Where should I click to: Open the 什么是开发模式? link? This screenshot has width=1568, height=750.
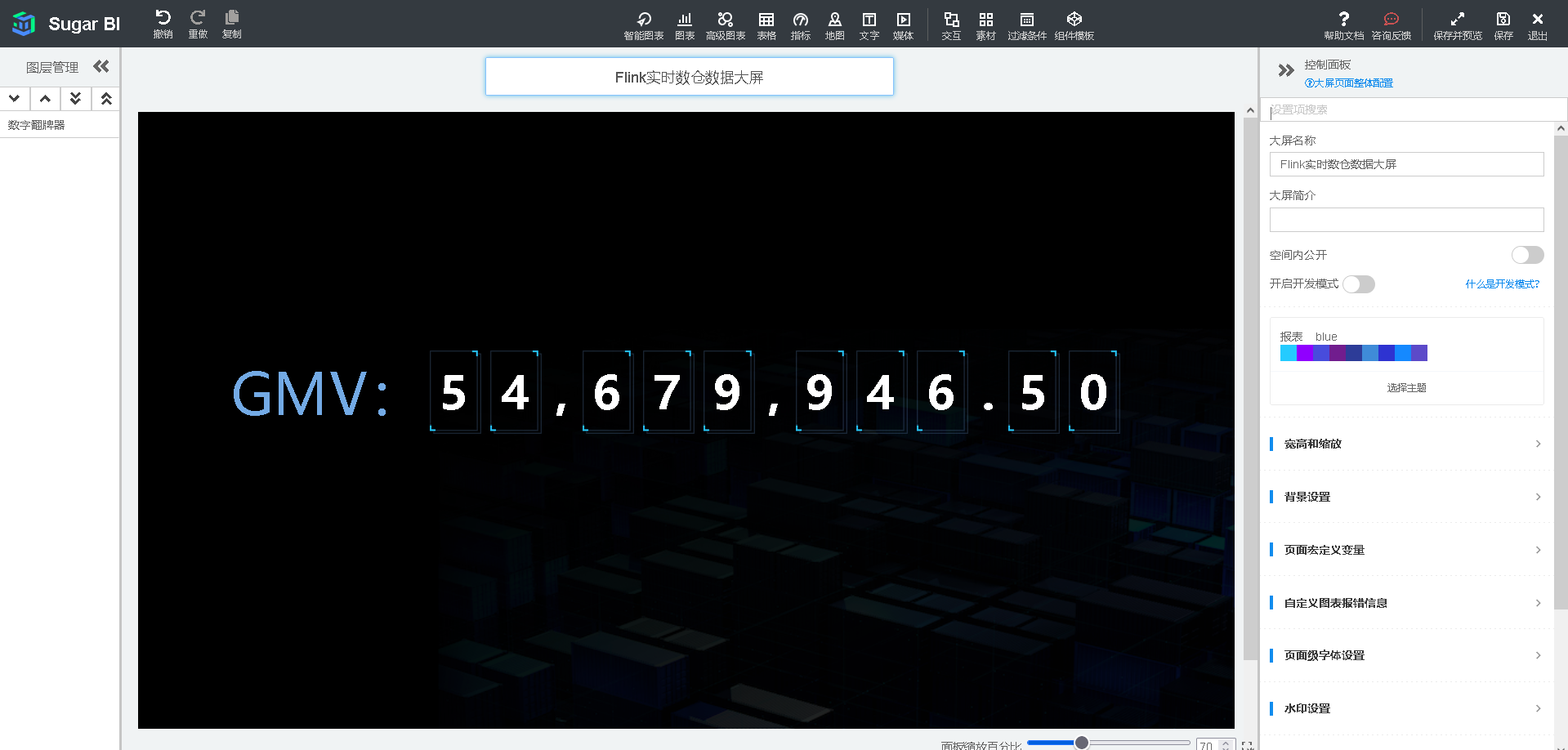coord(1502,284)
